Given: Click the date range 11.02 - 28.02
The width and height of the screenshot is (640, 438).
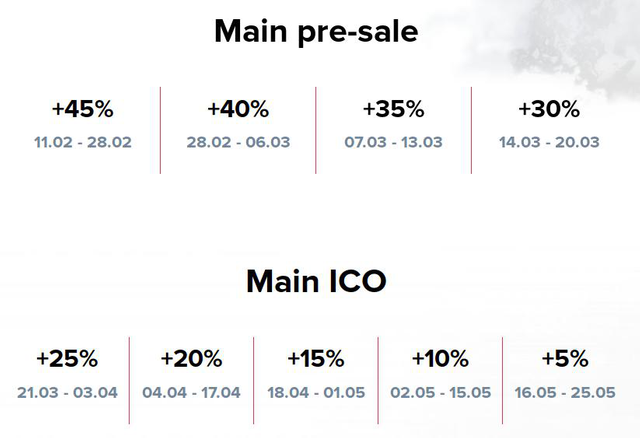Looking at the screenshot, I should (83, 142).
